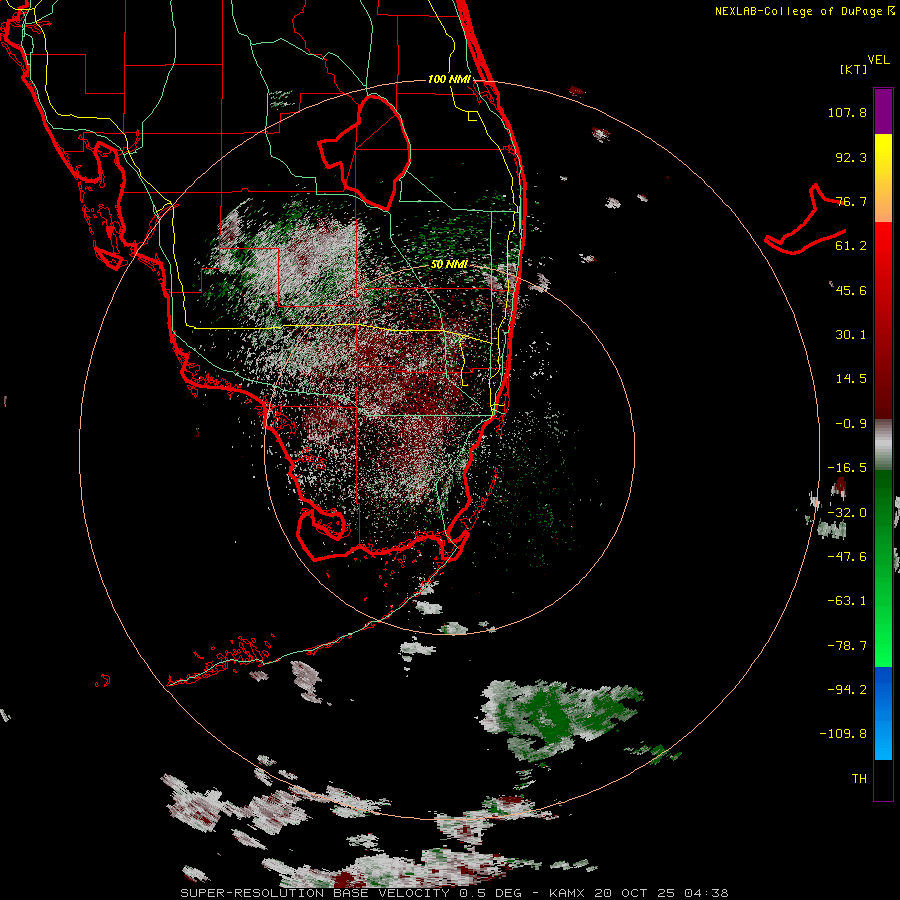This screenshot has width=900, height=900.
Task: Click the [KT] units label
Action: (x=853, y=69)
